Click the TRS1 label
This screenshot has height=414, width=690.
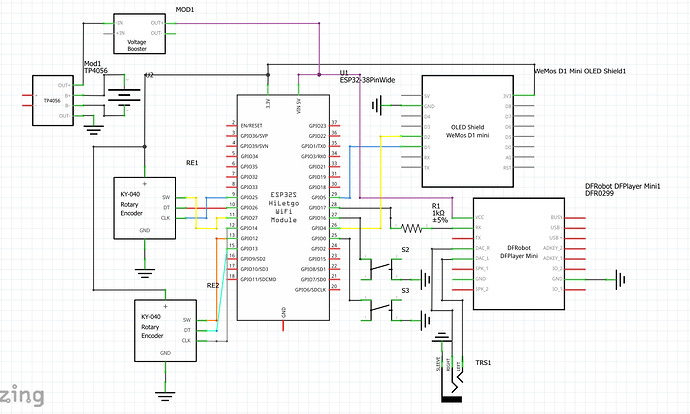pyautogui.click(x=483, y=363)
